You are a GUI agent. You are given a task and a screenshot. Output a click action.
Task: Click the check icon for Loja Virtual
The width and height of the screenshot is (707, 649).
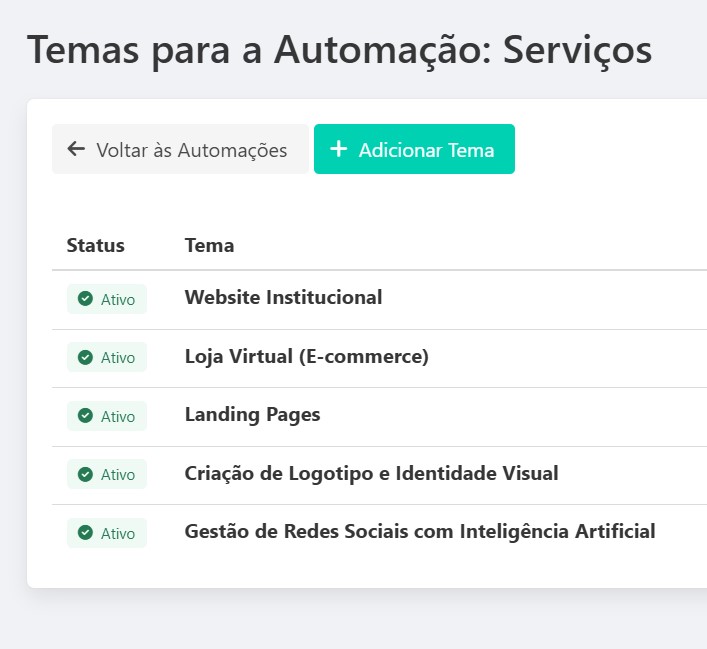point(86,357)
